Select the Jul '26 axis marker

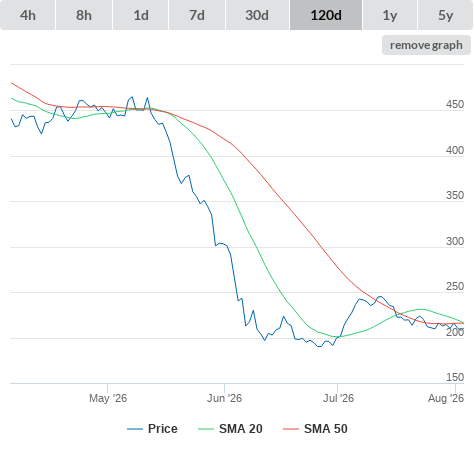(x=338, y=398)
